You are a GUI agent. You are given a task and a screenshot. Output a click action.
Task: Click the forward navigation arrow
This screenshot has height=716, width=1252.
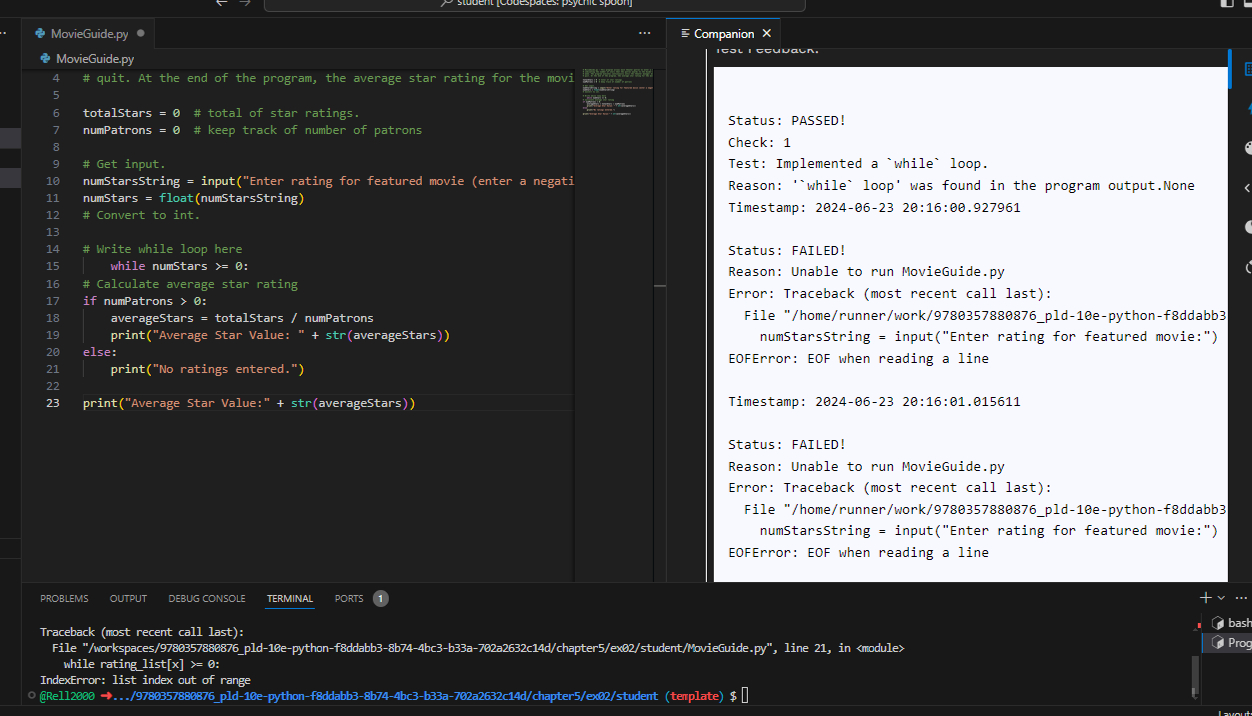click(x=245, y=4)
